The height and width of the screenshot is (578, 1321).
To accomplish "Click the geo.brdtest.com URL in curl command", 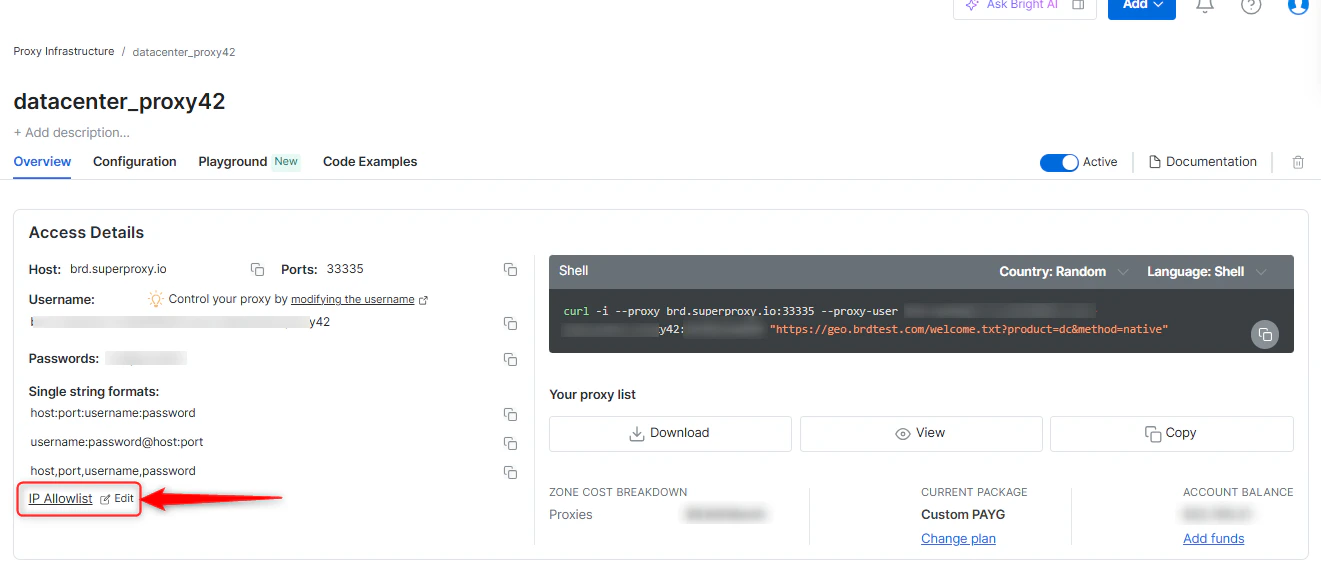I will [969, 329].
